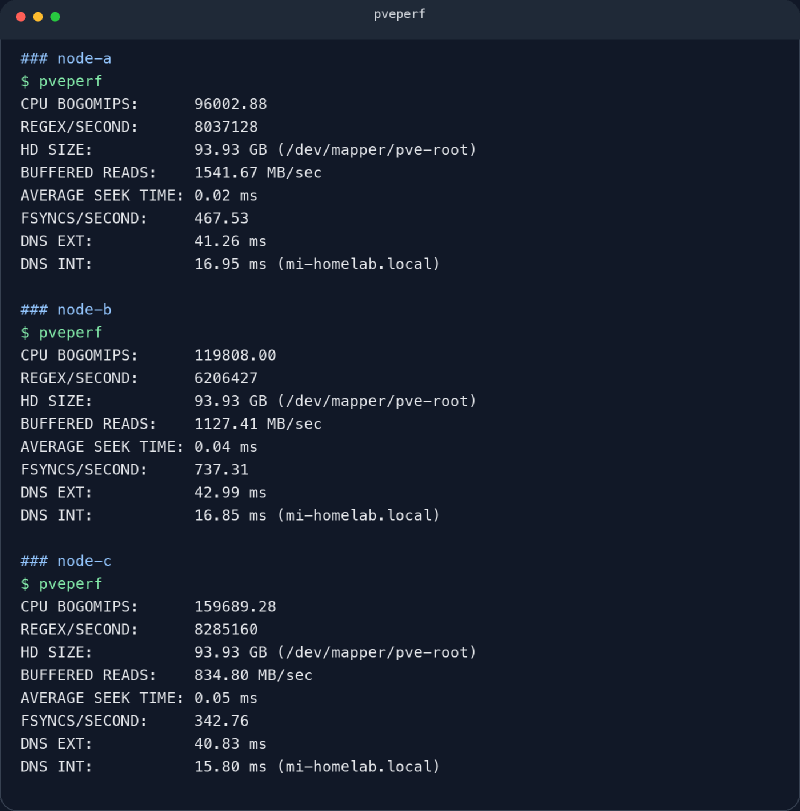
Task: Click node-c's HD SIZE 93.93 GB value
Action: pos(231,653)
